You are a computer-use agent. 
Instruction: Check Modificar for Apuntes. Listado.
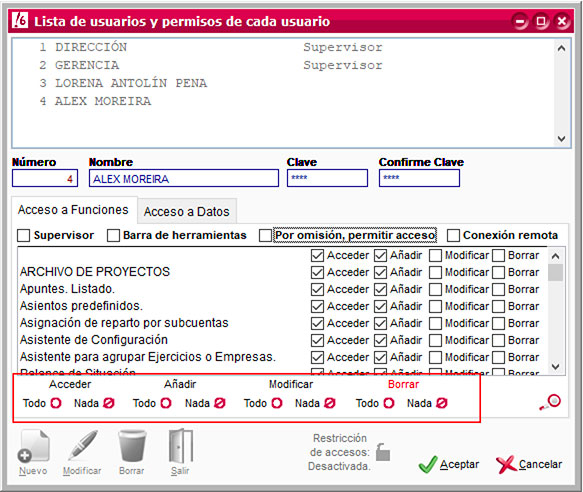(435, 289)
